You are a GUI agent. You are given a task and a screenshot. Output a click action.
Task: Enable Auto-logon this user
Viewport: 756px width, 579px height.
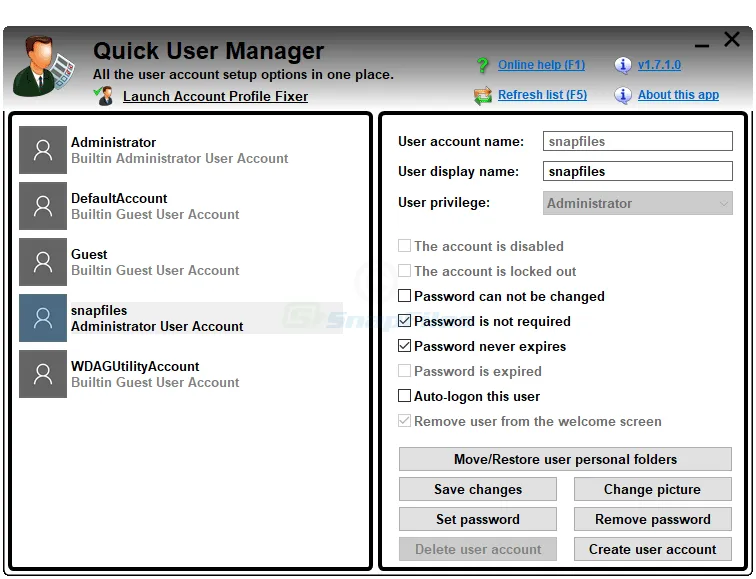(404, 396)
